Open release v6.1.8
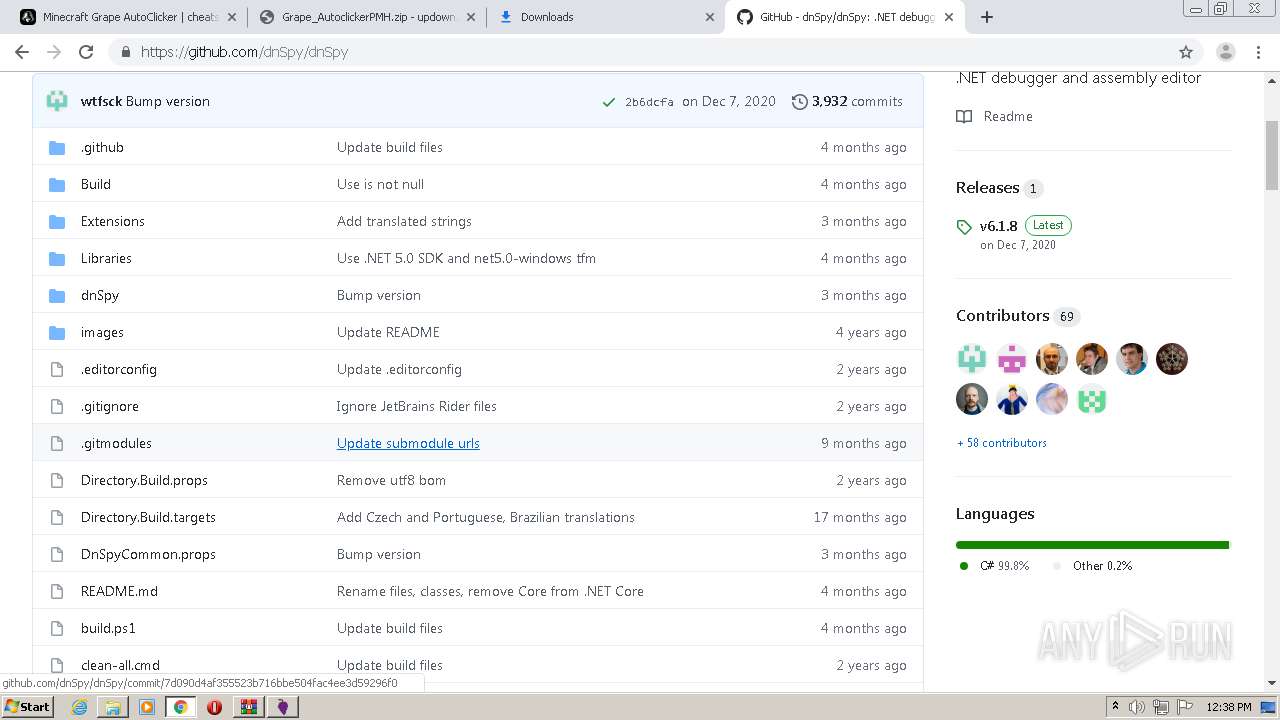Viewport: 1280px width, 720px height. (x=998, y=226)
